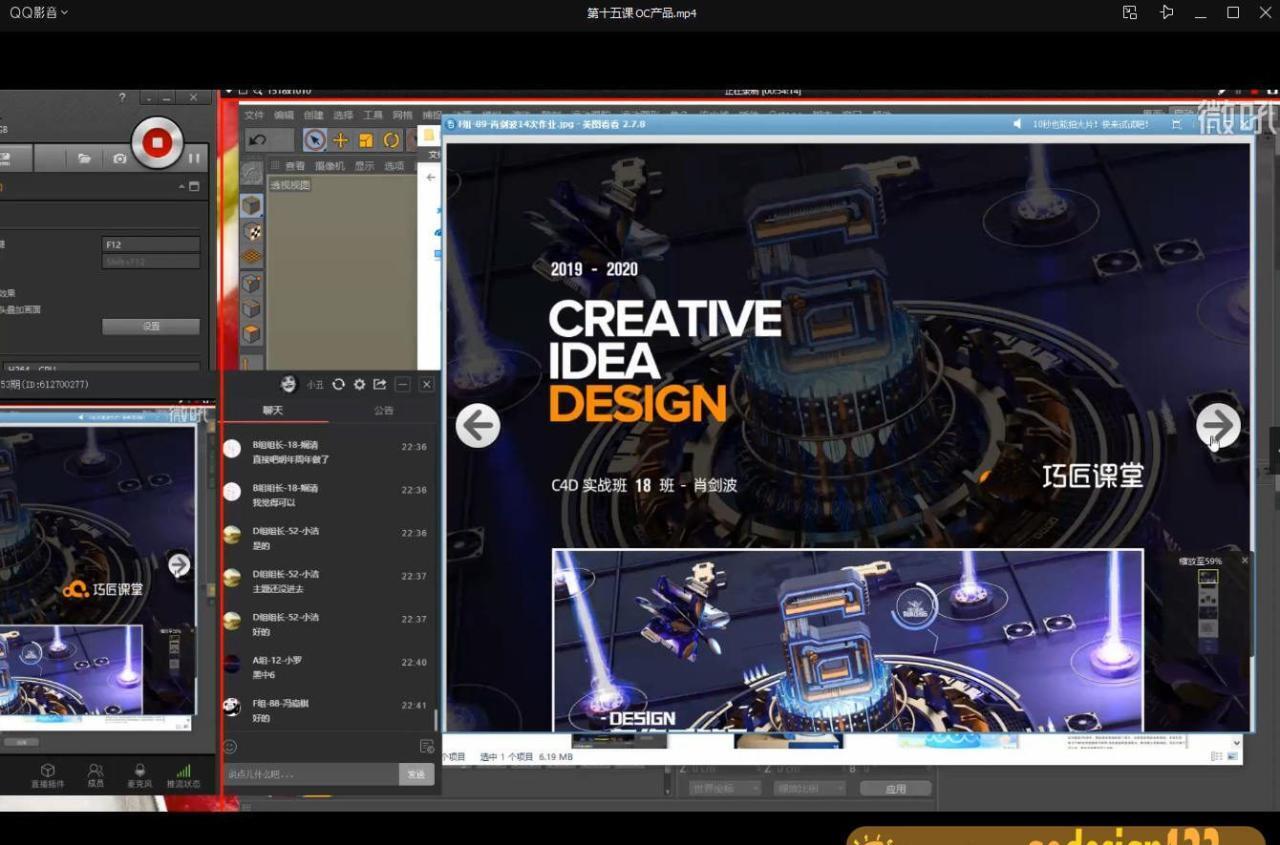Click the QQ影音 mini-mode window icon
The width and height of the screenshot is (1280, 845).
pyautogui.click(x=1130, y=13)
